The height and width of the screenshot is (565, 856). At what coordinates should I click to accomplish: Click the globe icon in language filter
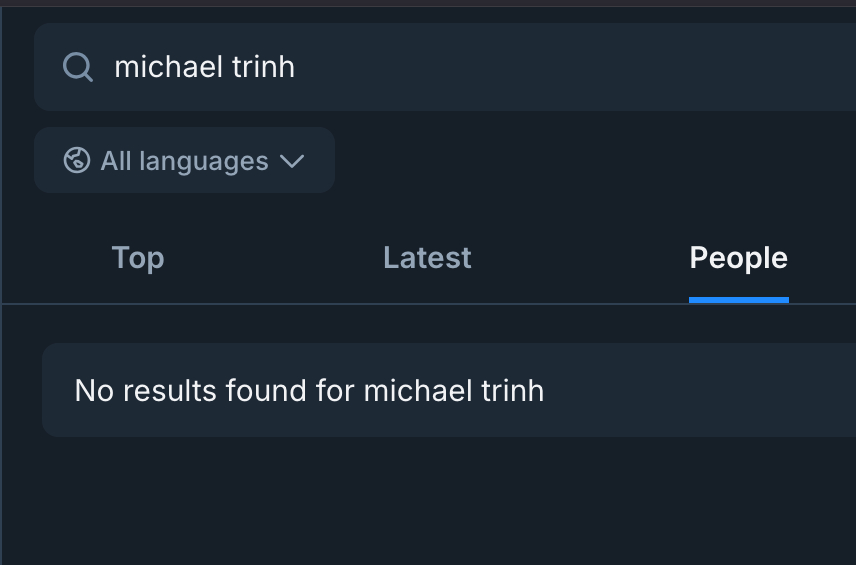[x=77, y=160]
